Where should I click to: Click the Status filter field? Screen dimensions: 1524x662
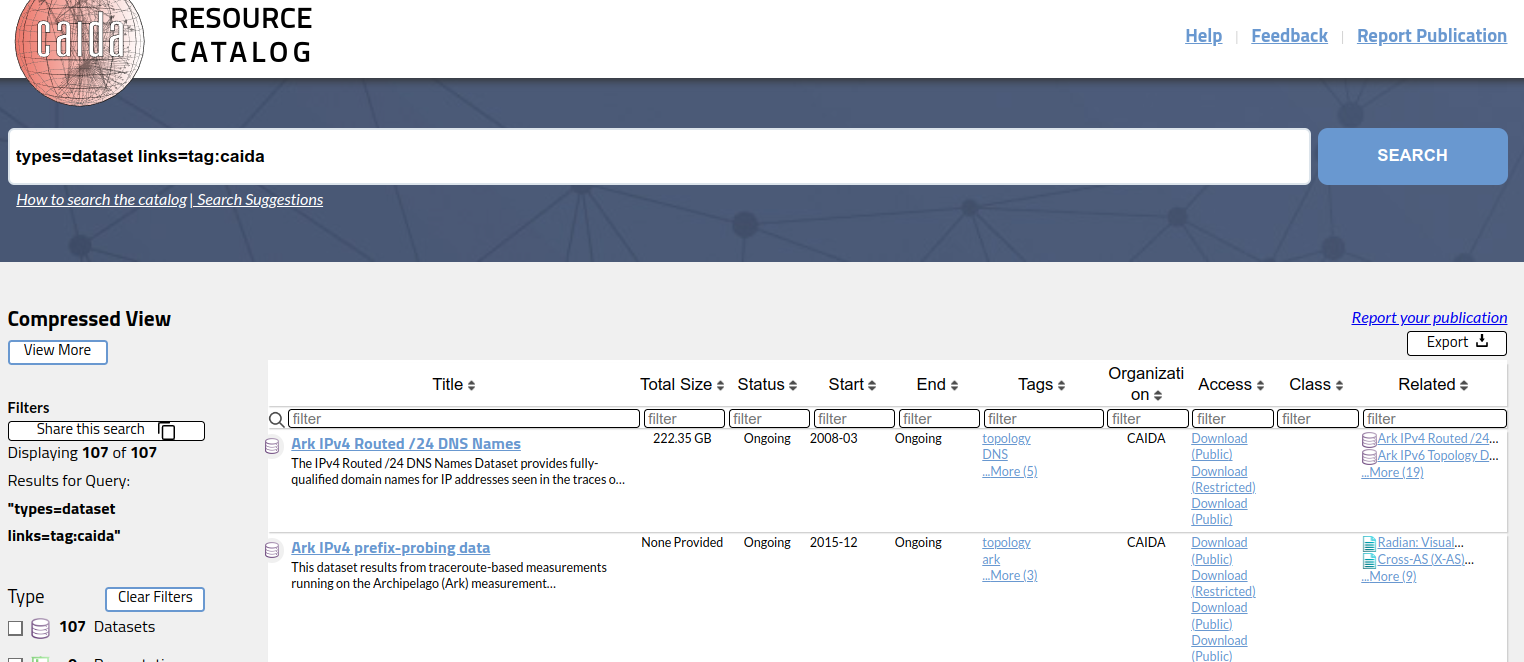tap(769, 419)
